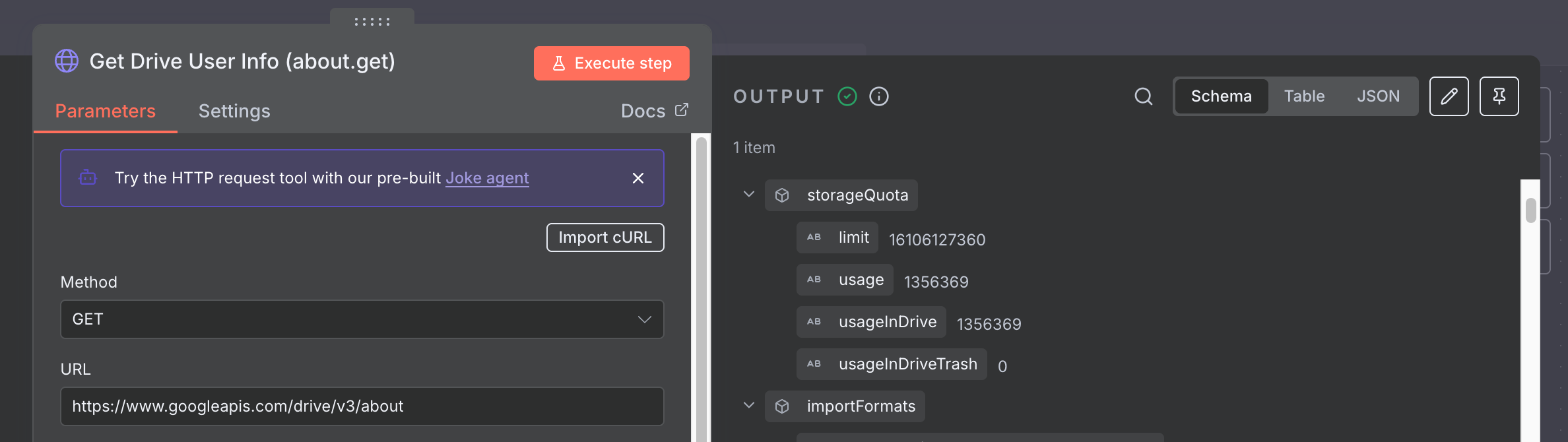Viewport: 1568px width, 442px height.
Task: Click the globe HTTP node icon
Action: (x=67, y=61)
